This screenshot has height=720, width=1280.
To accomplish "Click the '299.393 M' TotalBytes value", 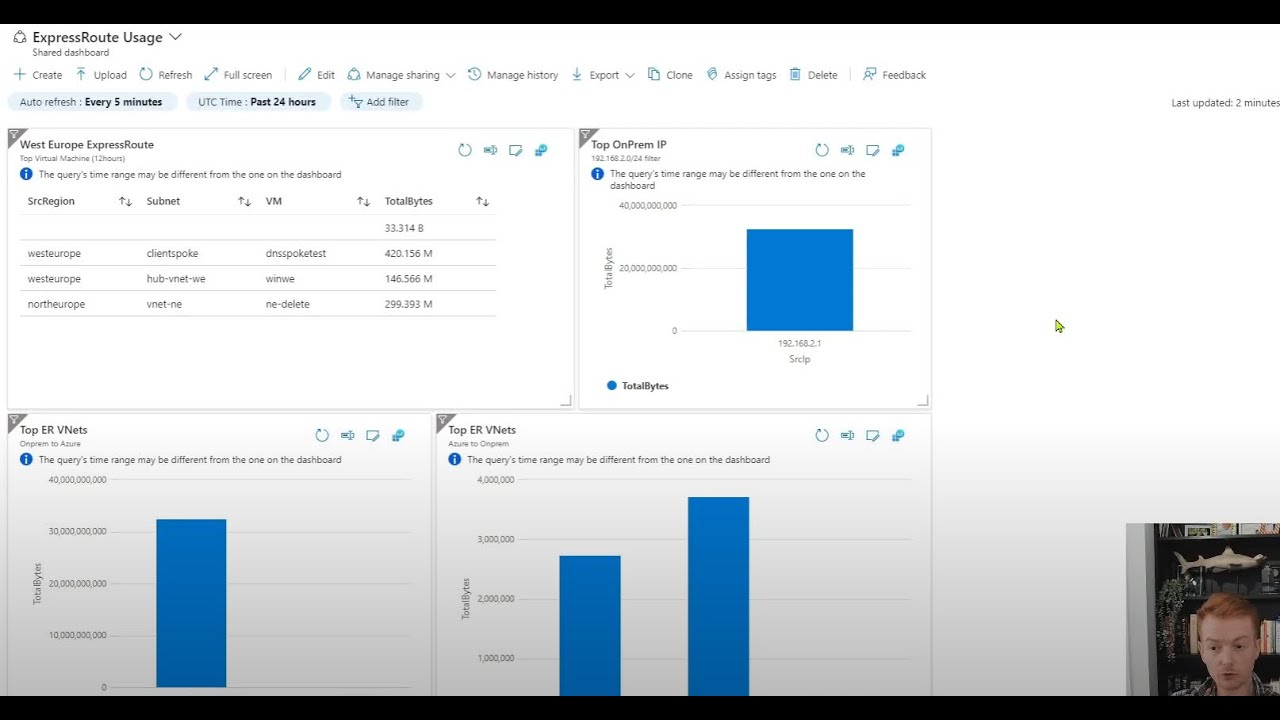I will click(x=409, y=304).
